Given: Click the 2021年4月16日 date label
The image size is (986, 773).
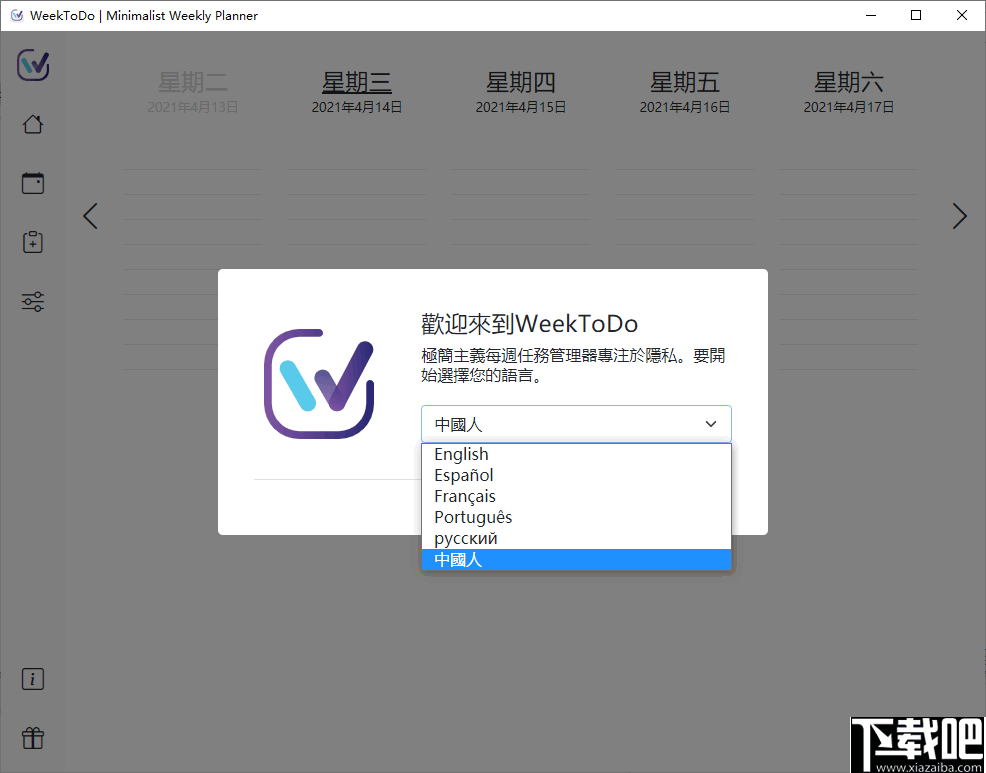Looking at the screenshot, I should (x=684, y=105).
